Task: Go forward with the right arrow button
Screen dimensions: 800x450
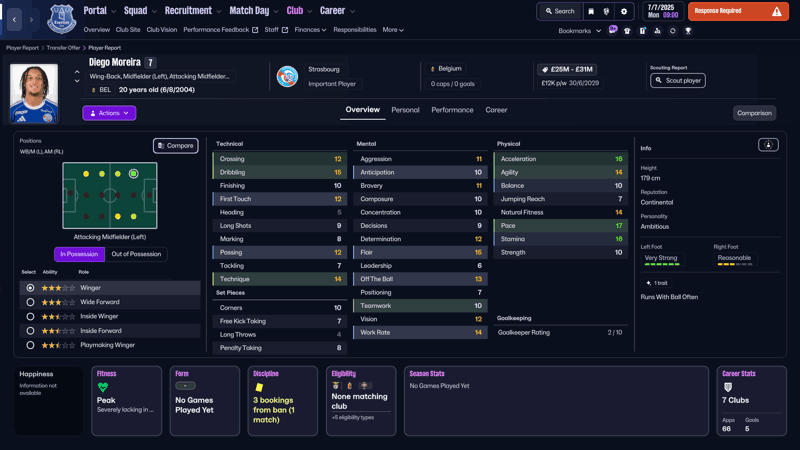Action: (x=31, y=19)
